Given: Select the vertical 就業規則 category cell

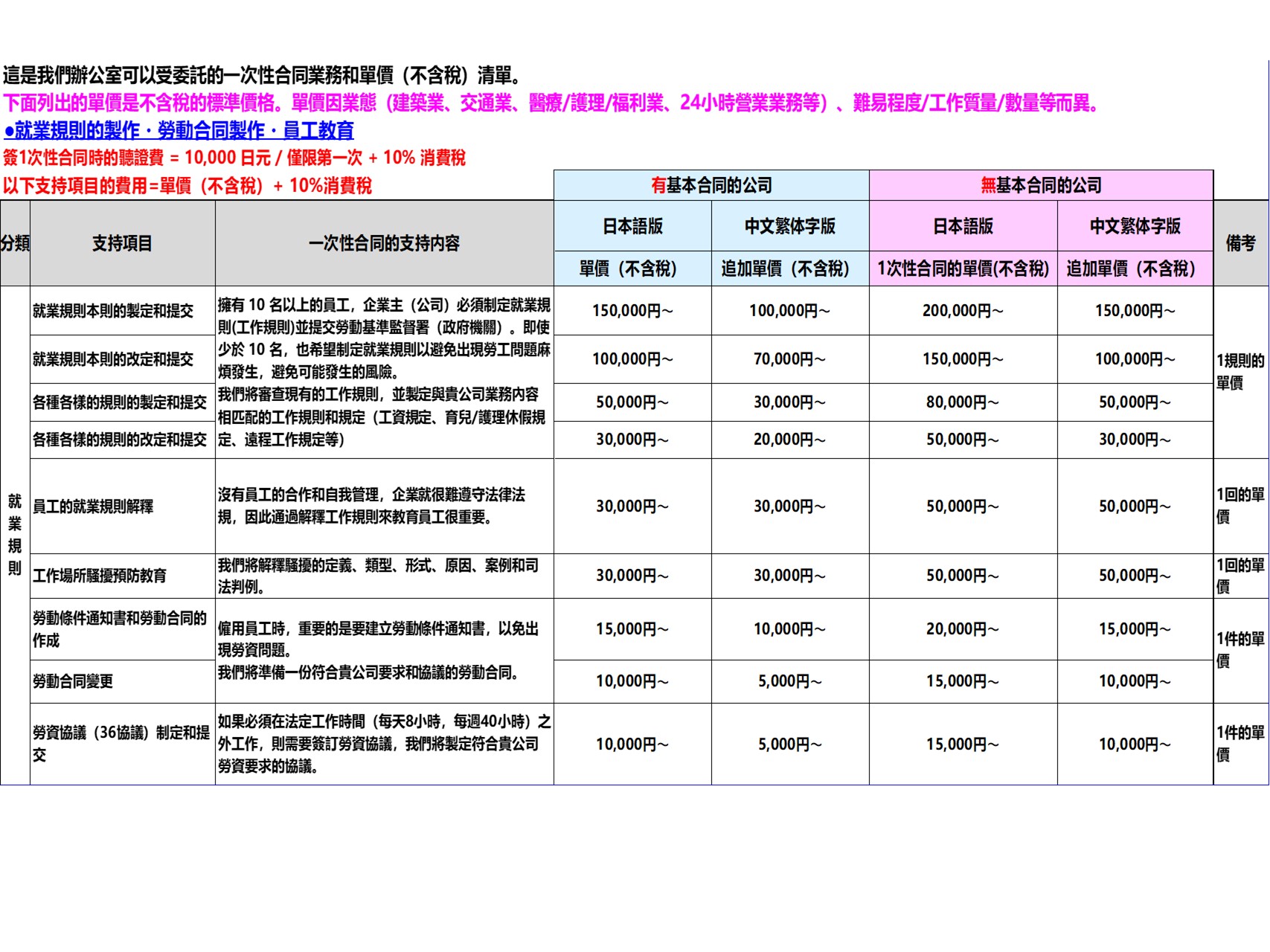Looking at the screenshot, I should pyautogui.click(x=15, y=534).
